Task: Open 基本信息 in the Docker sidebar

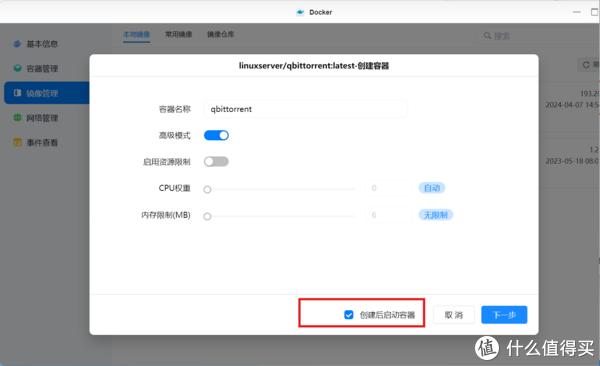Action: click(x=41, y=44)
